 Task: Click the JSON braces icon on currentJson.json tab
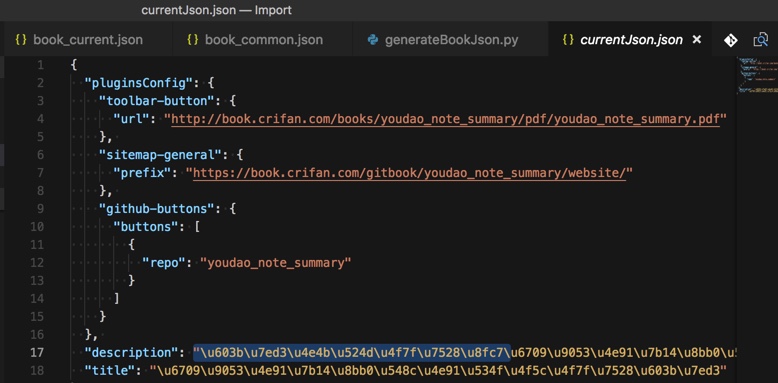click(x=569, y=39)
